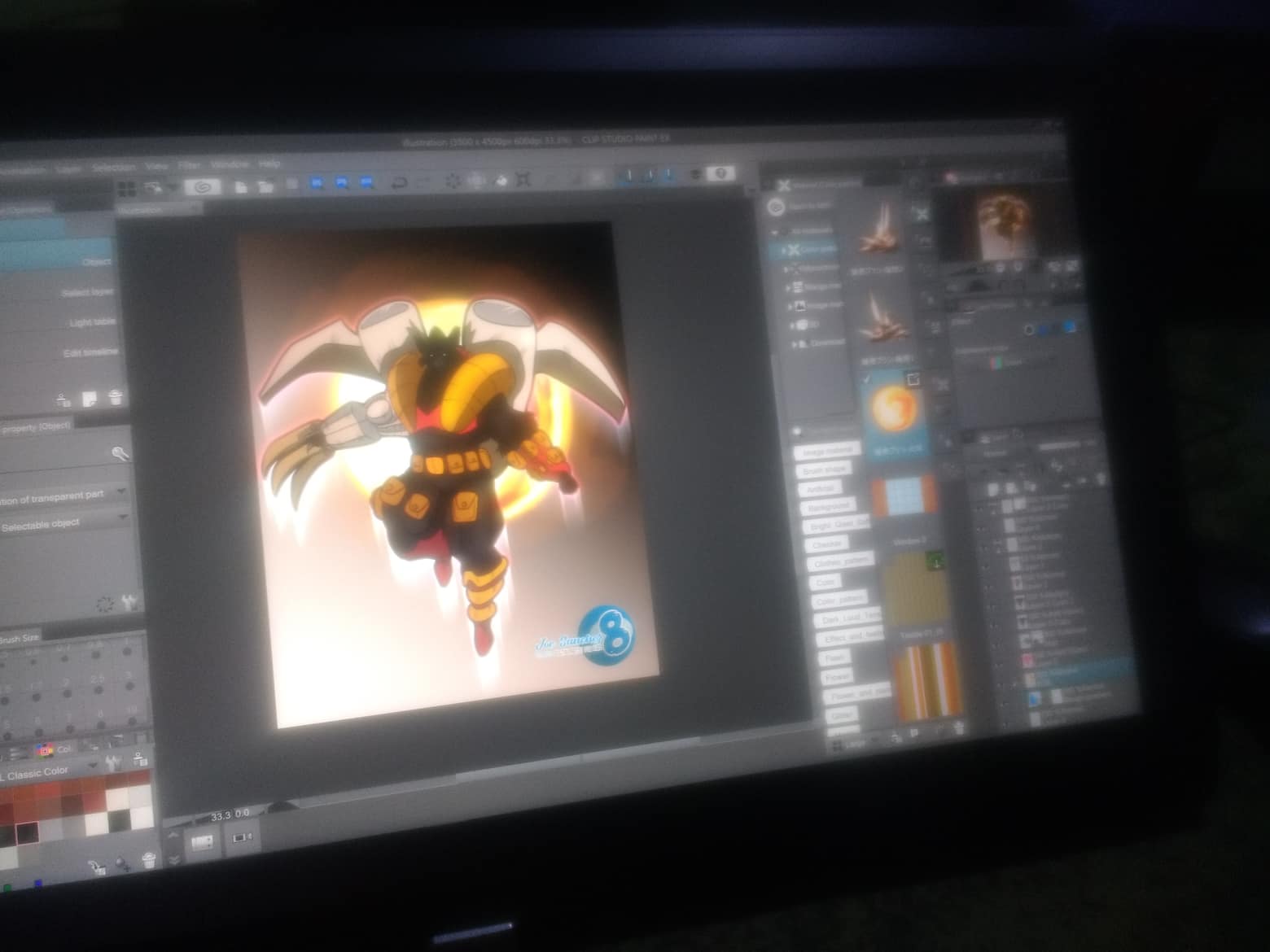
Task: Click the New document icon in toolbar
Action: [x=241, y=186]
